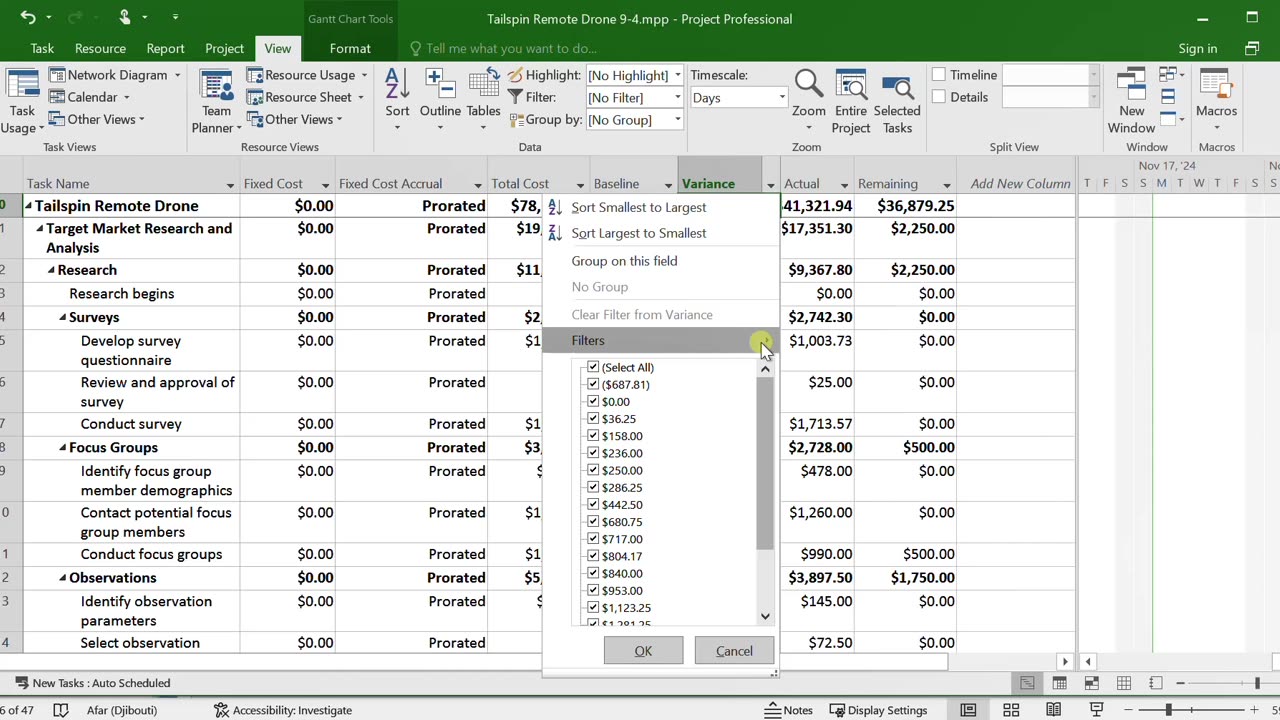Open Task Usage view
Image resolution: width=1280 pixels, height=720 pixels.
click(22, 102)
